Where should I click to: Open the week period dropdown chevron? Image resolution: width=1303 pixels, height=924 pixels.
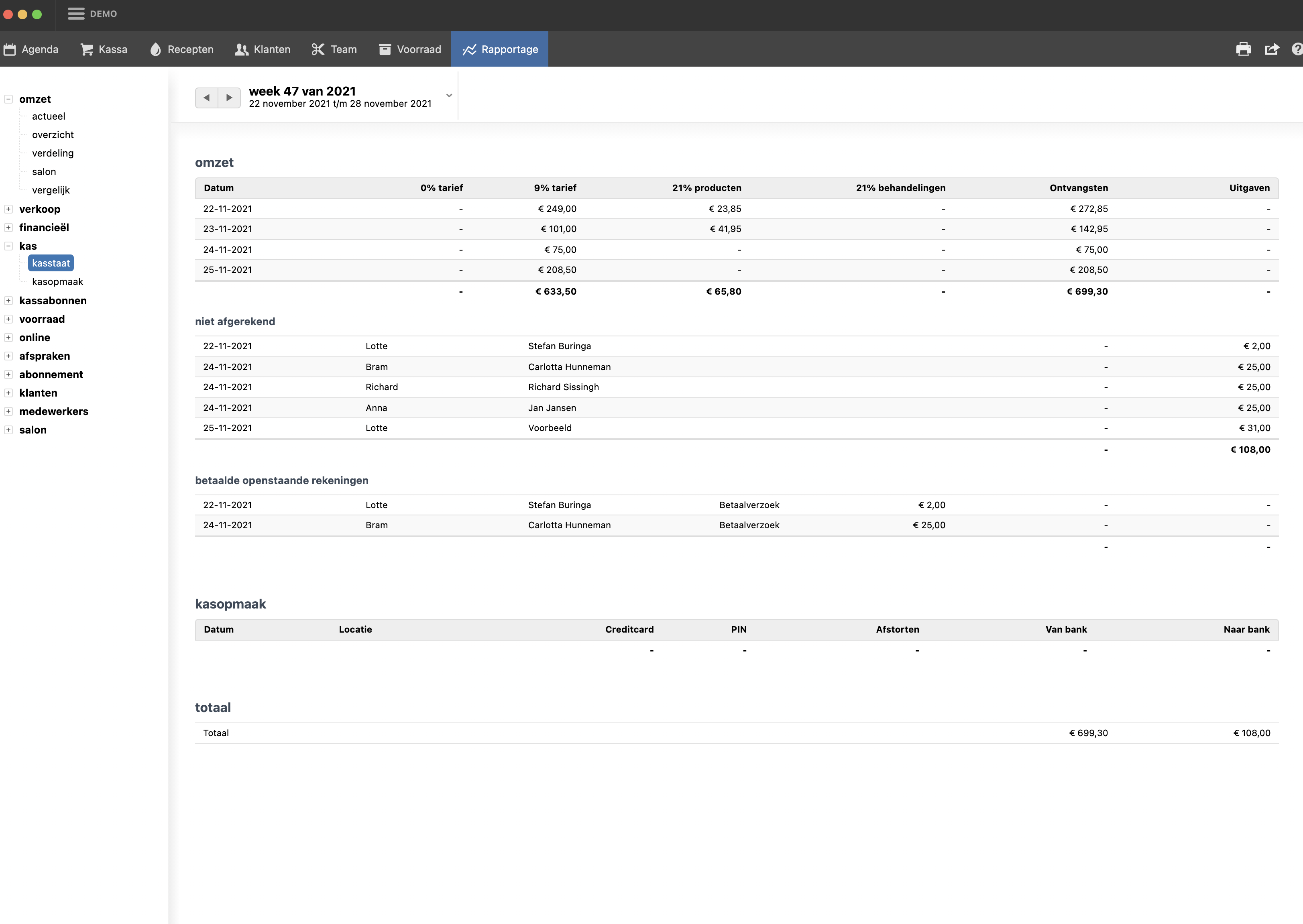click(449, 96)
